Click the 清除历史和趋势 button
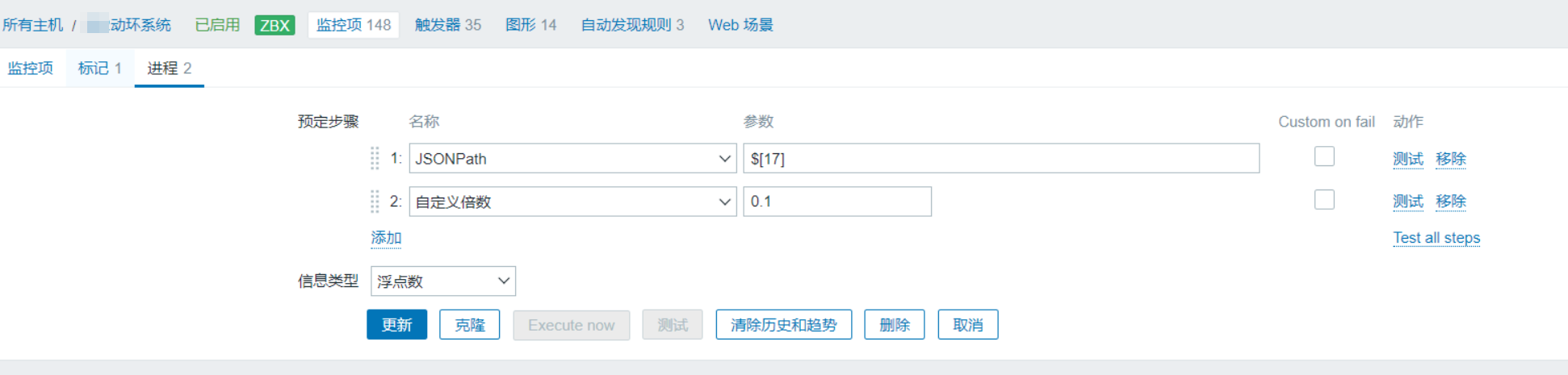1568x375 pixels. [x=783, y=325]
